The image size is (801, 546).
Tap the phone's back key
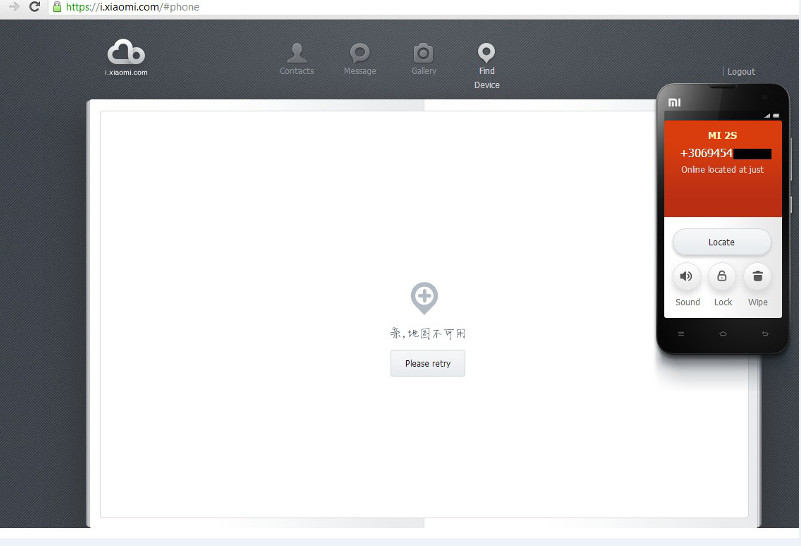pos(765,333)
